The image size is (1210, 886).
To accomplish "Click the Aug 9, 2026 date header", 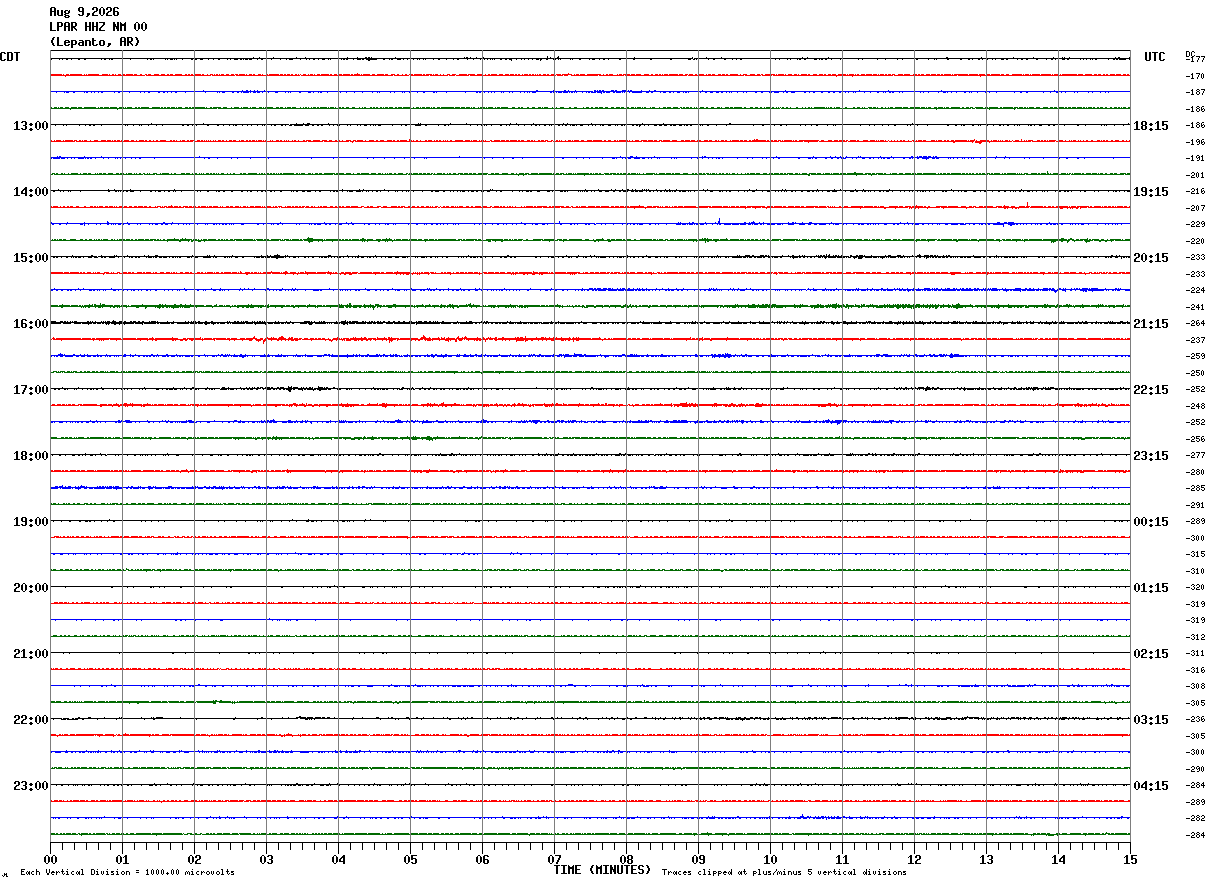I will tap(84, 12).
